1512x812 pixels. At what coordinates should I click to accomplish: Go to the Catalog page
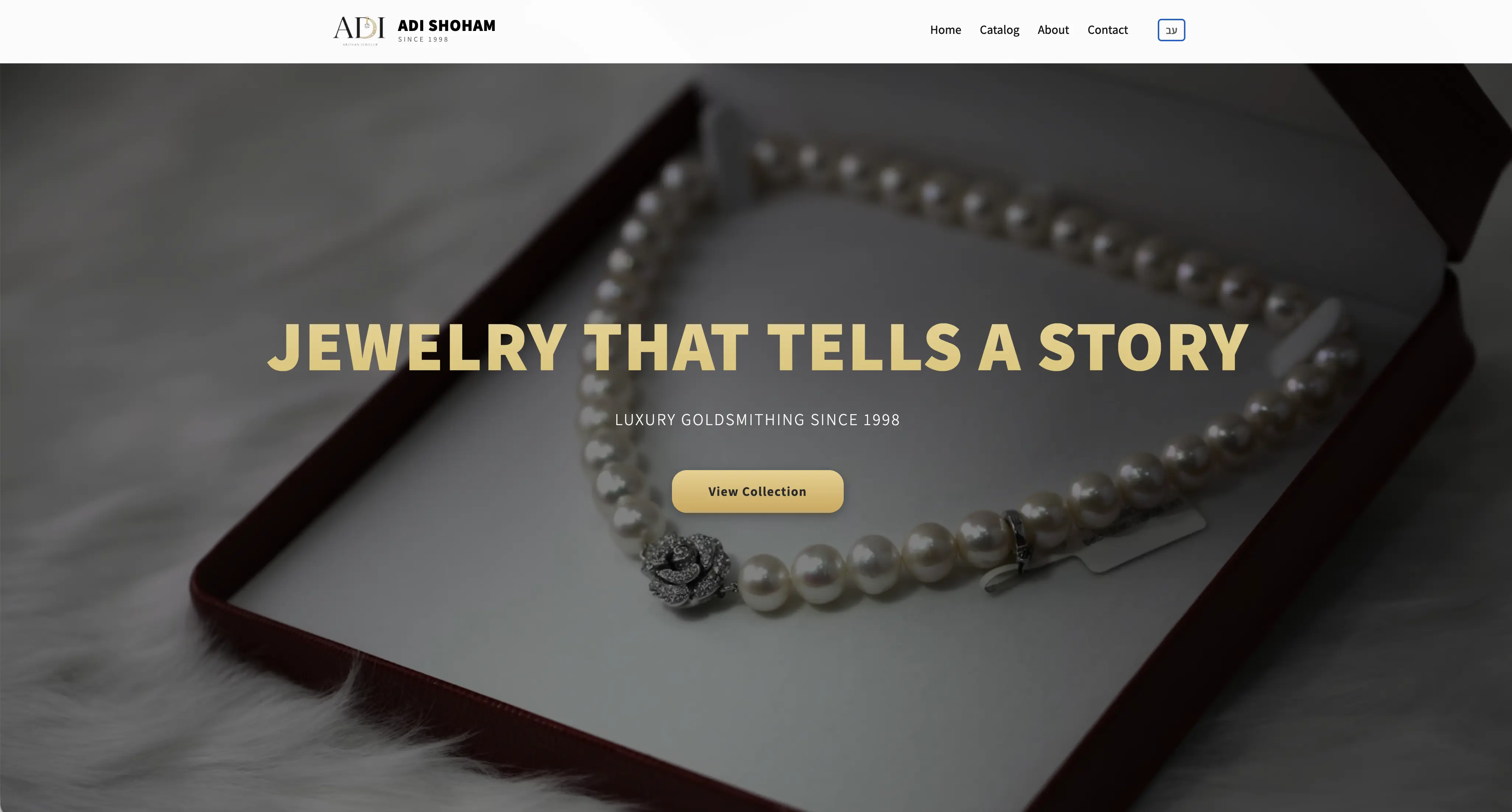(999, 30)
